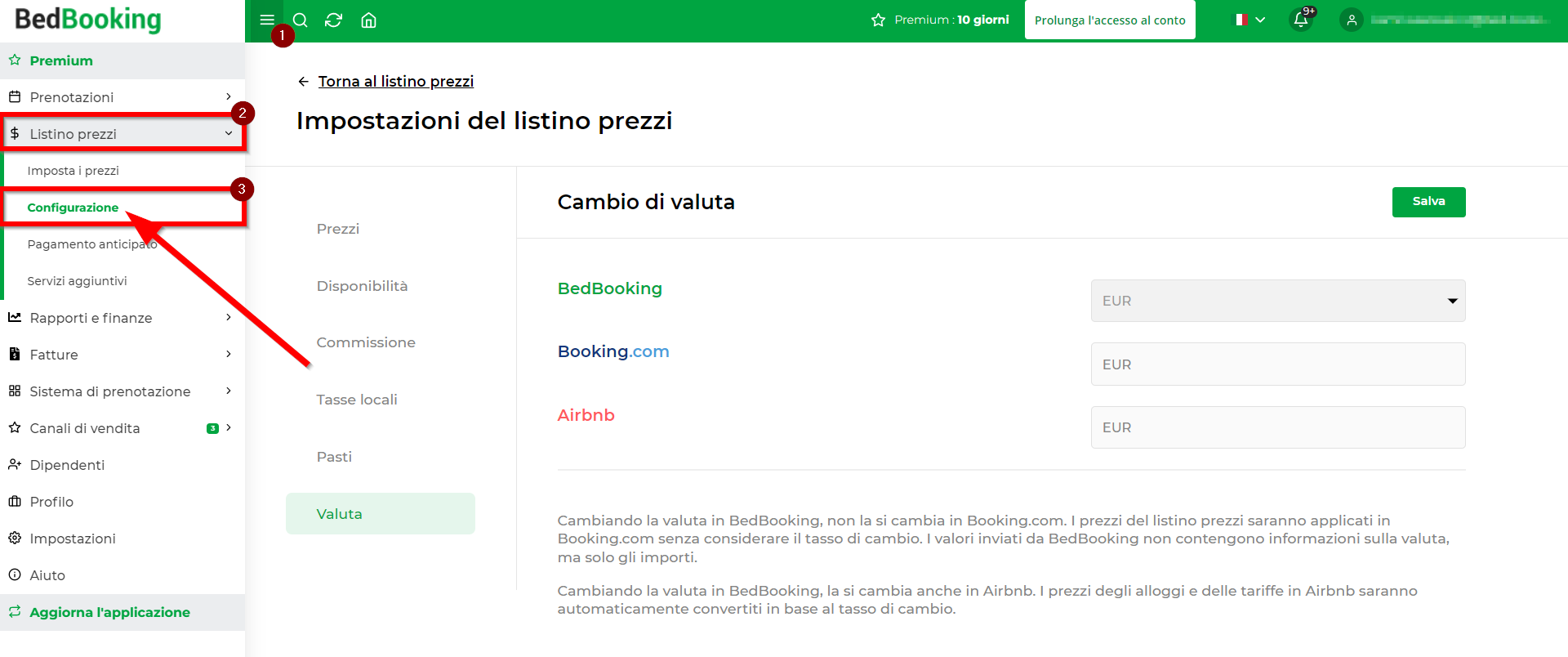Click the calendar icon beside Prenotazioni
Viewport: 1568px width, 657px height.
[x=15, y=96]
